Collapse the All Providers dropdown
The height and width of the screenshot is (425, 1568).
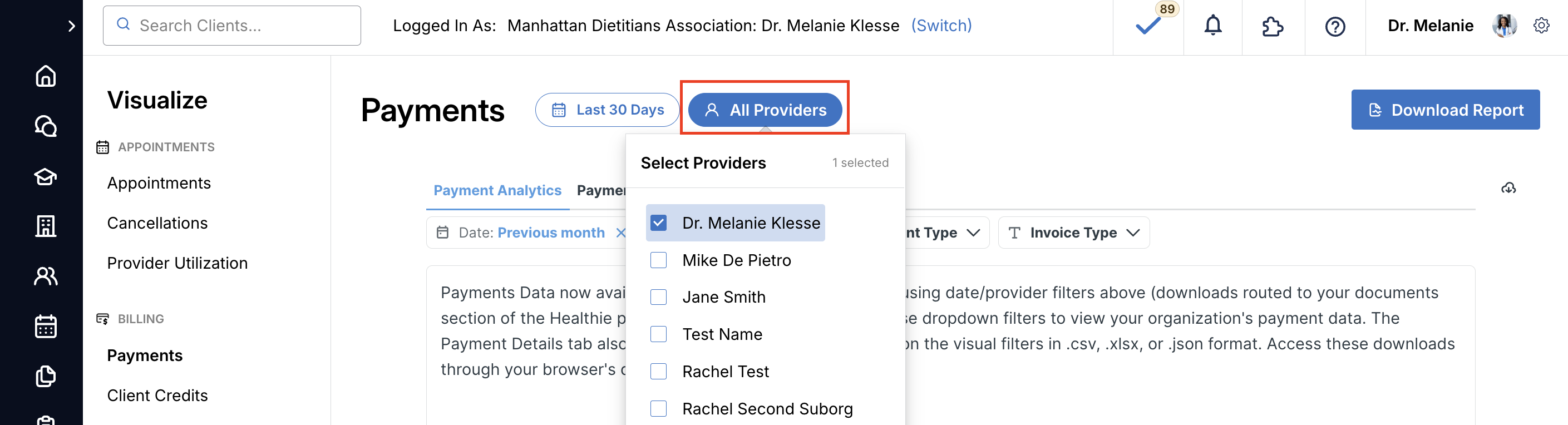pyautogui.click(x=765, y=110)
